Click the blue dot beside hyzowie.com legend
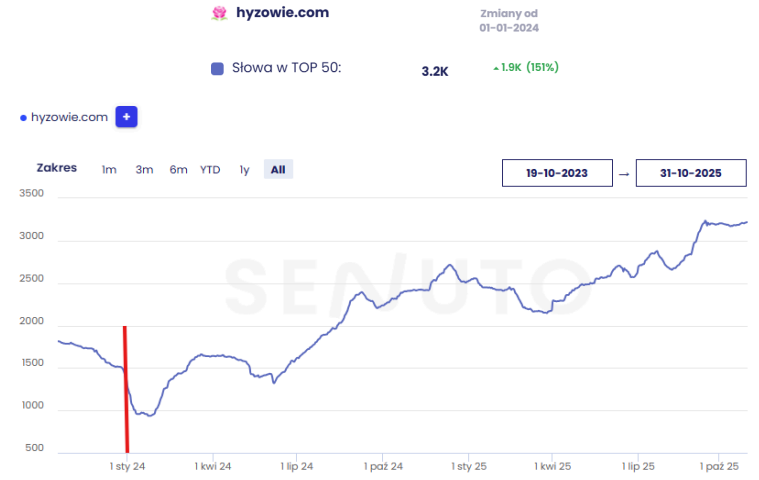Screen dimensions: 759x480 (23, 118)
